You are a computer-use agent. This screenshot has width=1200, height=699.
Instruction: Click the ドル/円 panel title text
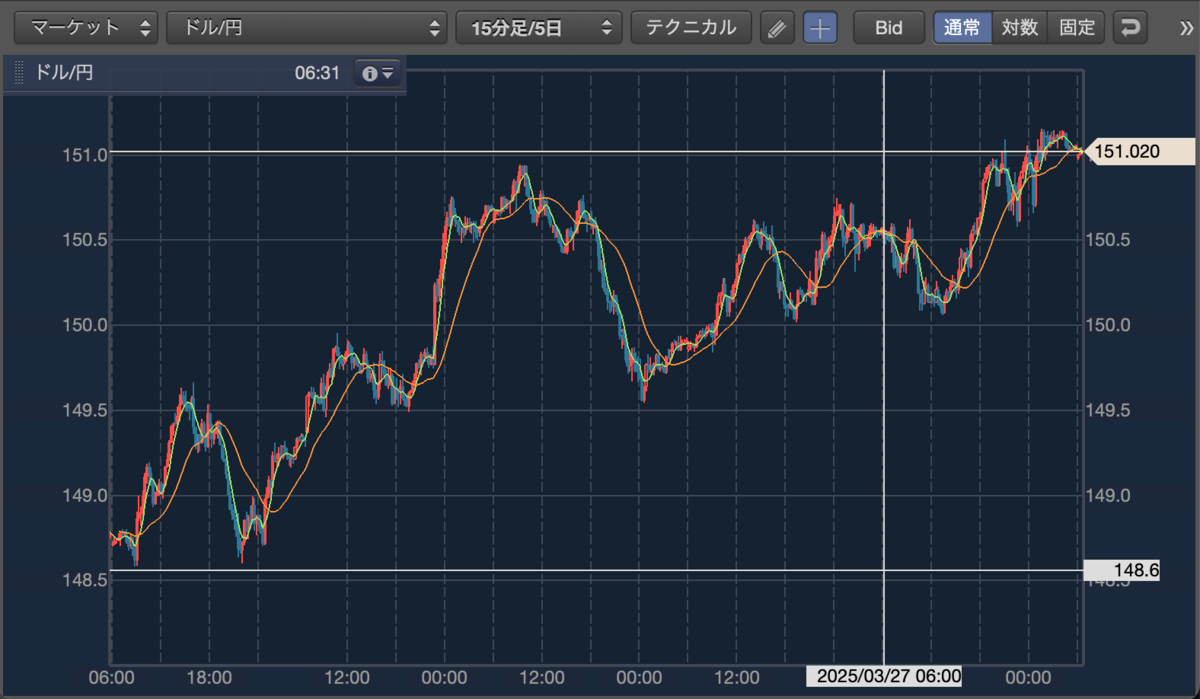click(64, 73)
